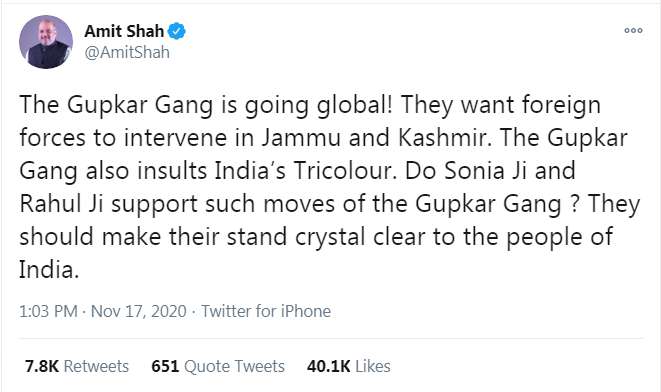This screenshot has height=392, width=661.
Task: Visit the @AmitShah handle link
Action: pos(127,53)
